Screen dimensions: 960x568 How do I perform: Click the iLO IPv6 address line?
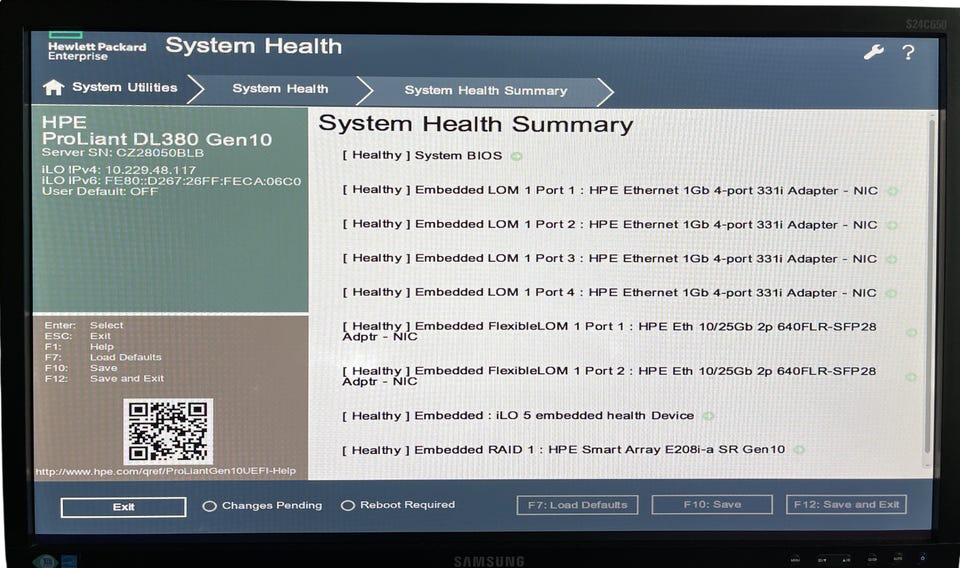coord(171,181)
